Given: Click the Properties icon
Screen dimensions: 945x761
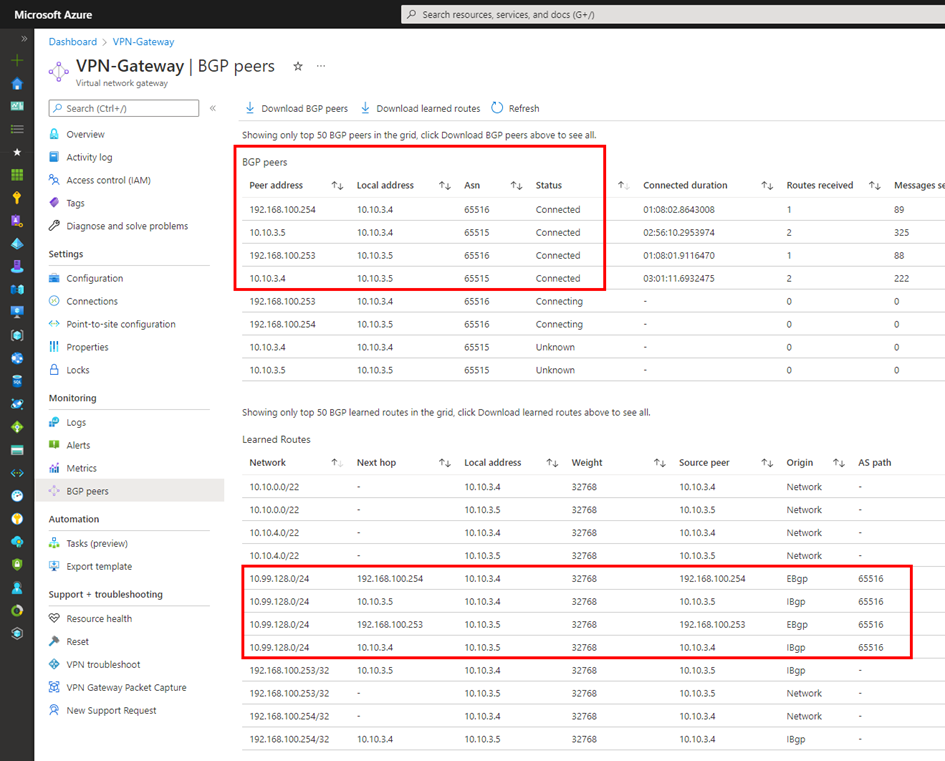Looking at the screenshot, I should point(54,346).
